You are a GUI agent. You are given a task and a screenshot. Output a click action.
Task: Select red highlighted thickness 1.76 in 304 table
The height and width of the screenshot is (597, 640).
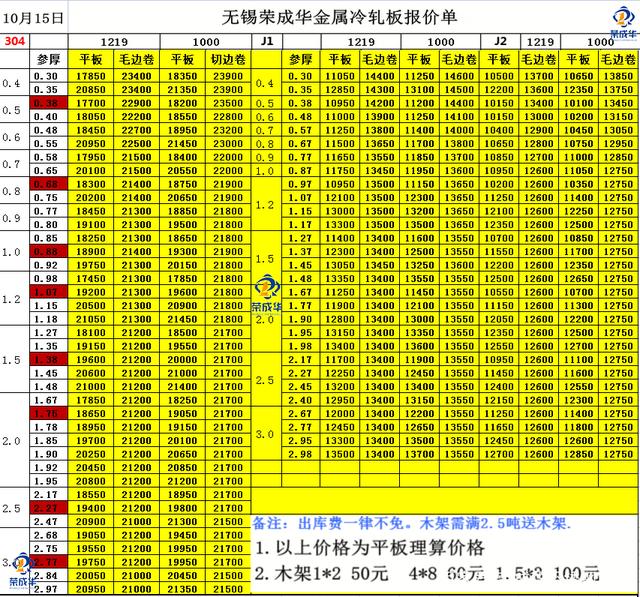pos(49,413)
